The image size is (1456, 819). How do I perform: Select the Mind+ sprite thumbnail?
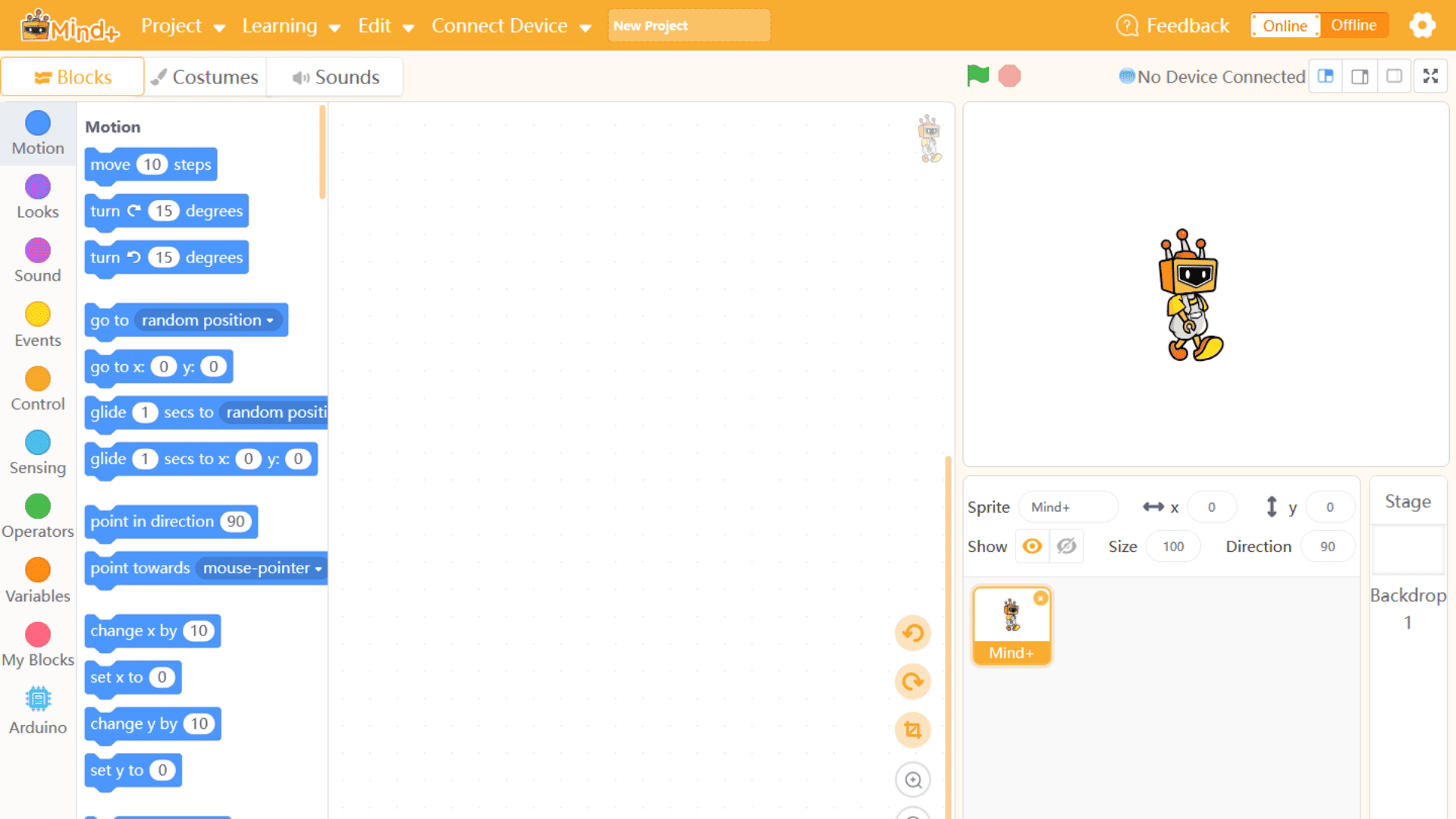point(1012,626)
